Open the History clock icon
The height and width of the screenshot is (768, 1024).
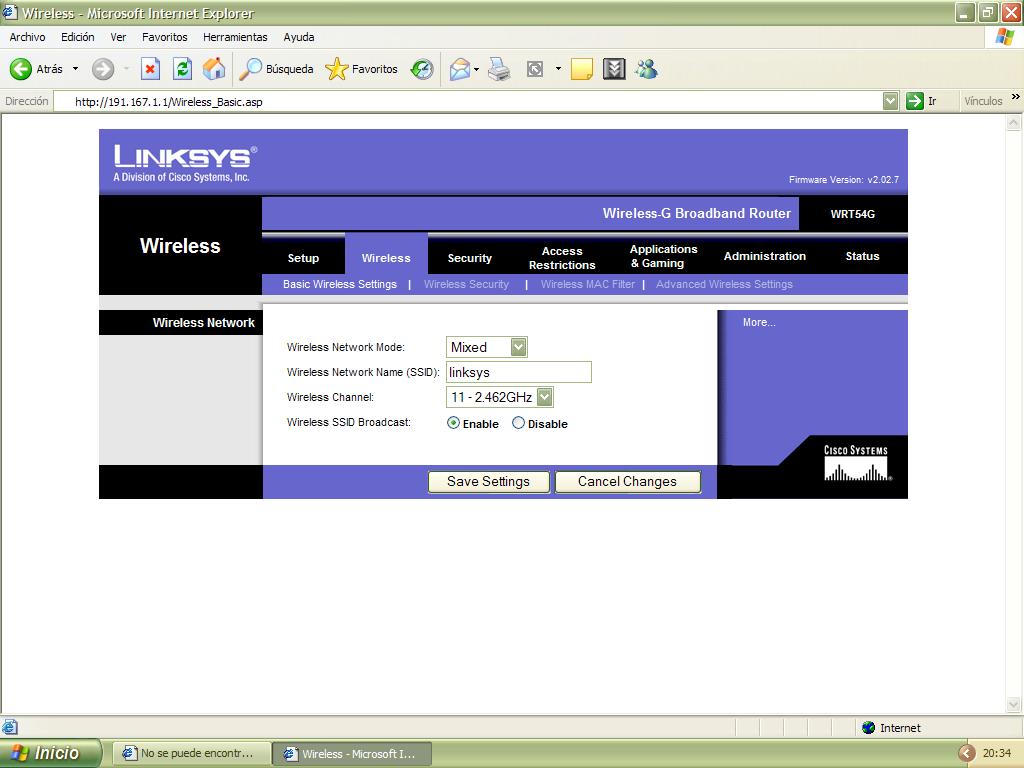[x=422, y=69]
